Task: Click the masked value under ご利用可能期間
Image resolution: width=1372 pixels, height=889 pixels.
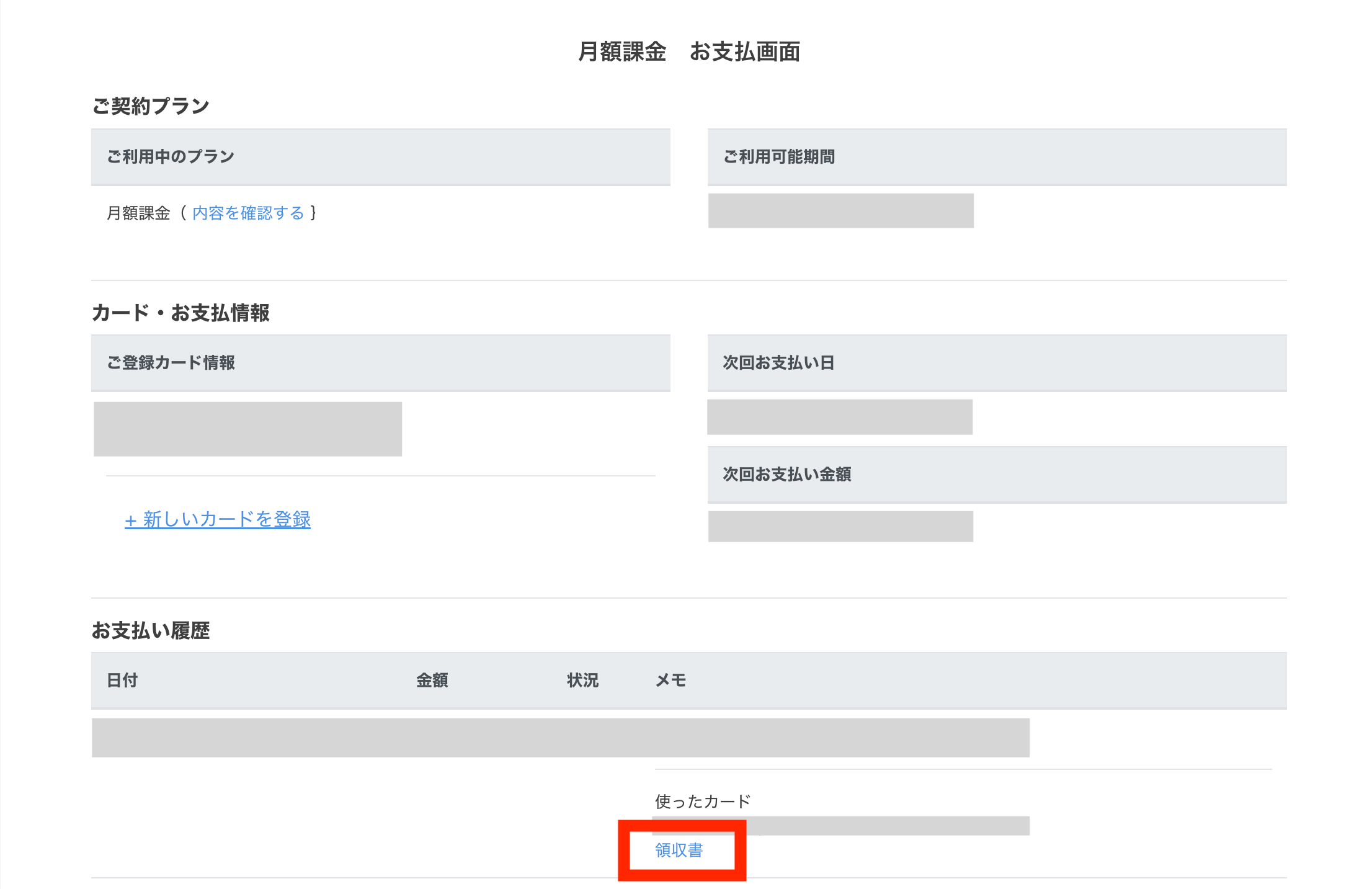Action: pyautogui.click(x=840, y=211)
